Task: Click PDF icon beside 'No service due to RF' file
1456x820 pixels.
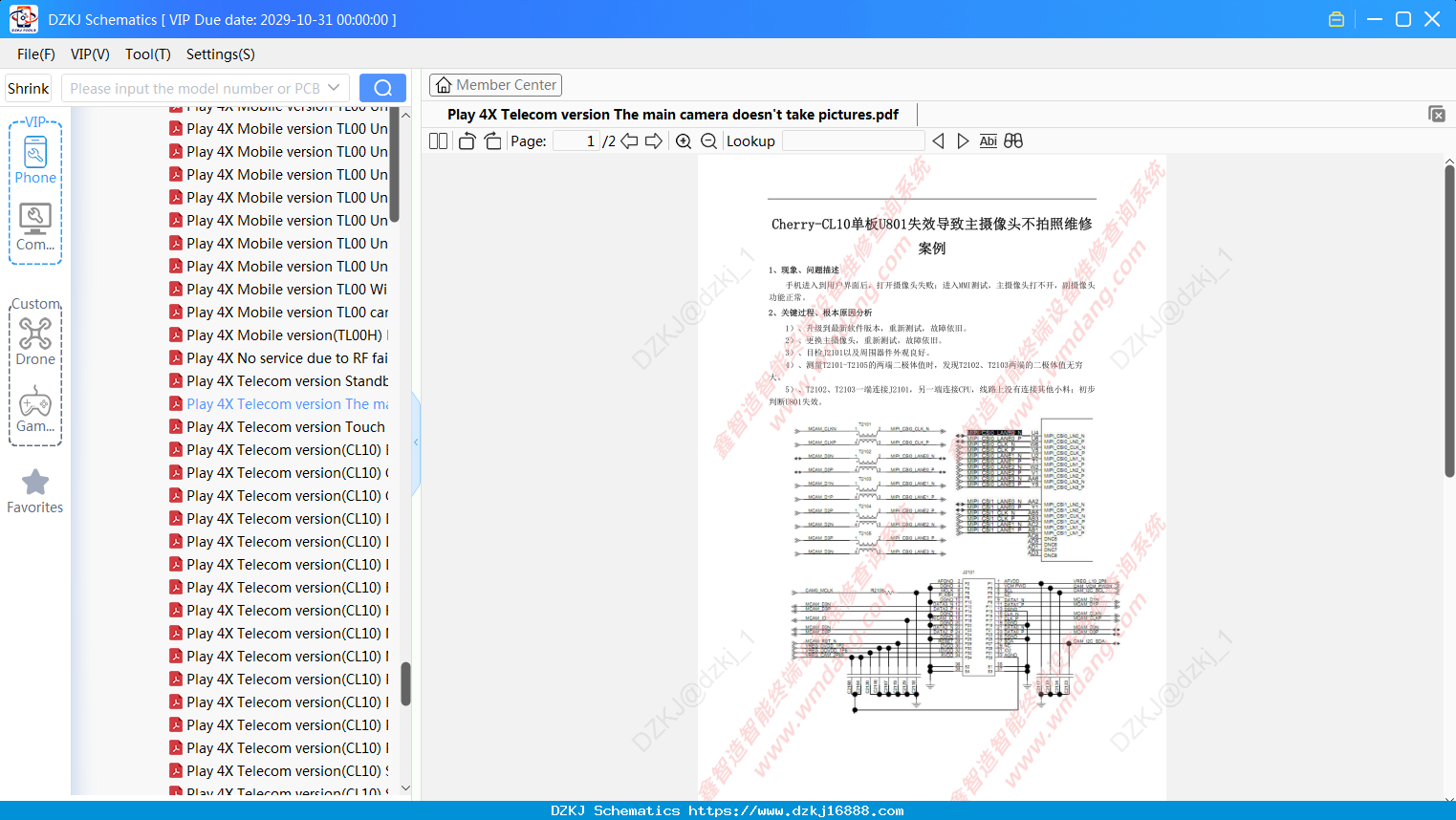Action: click(x=176, y=357)
